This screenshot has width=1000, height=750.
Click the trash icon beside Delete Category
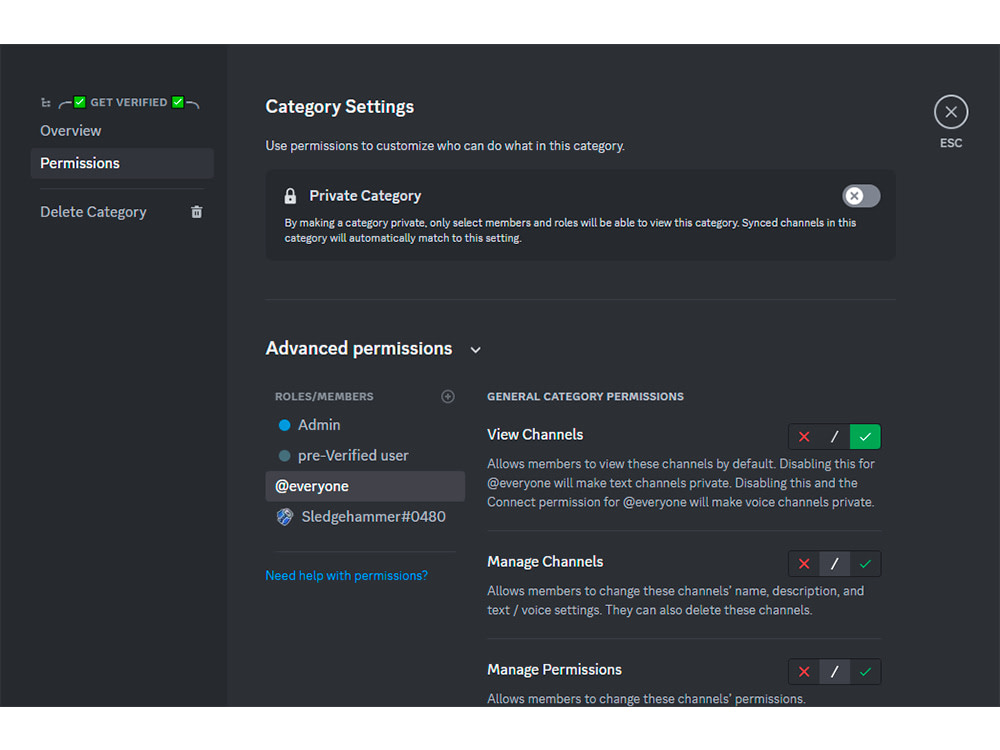tap(196, 211)
